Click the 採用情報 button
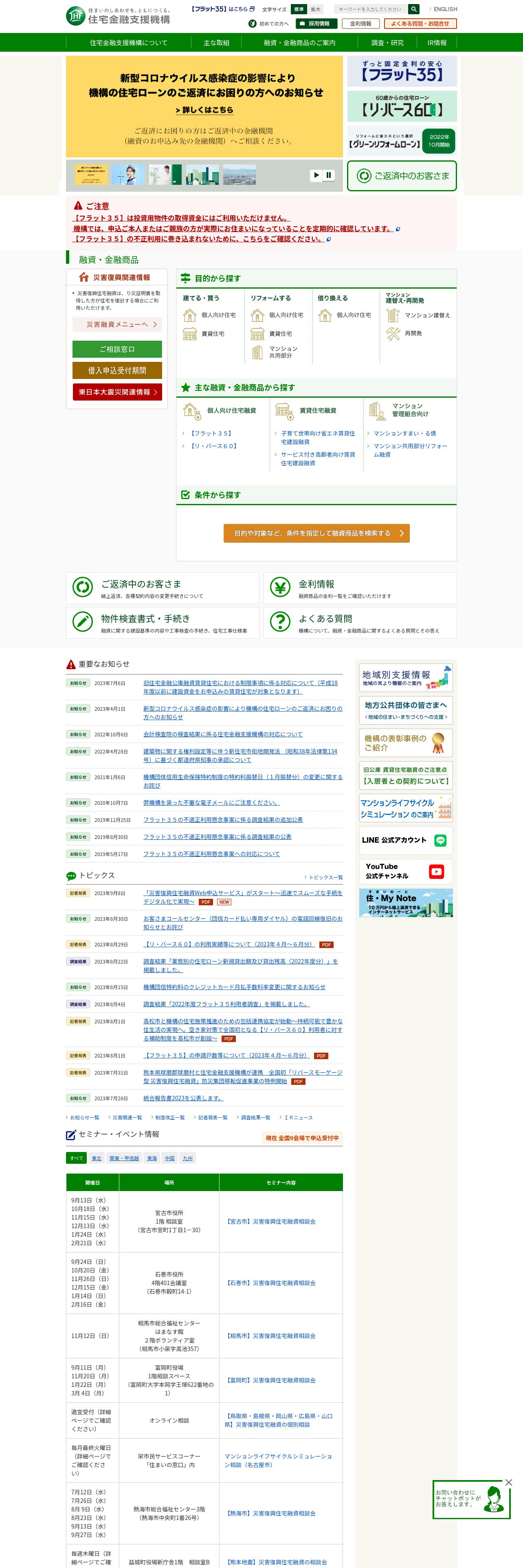523x1568 pixels. pos(316,24)
